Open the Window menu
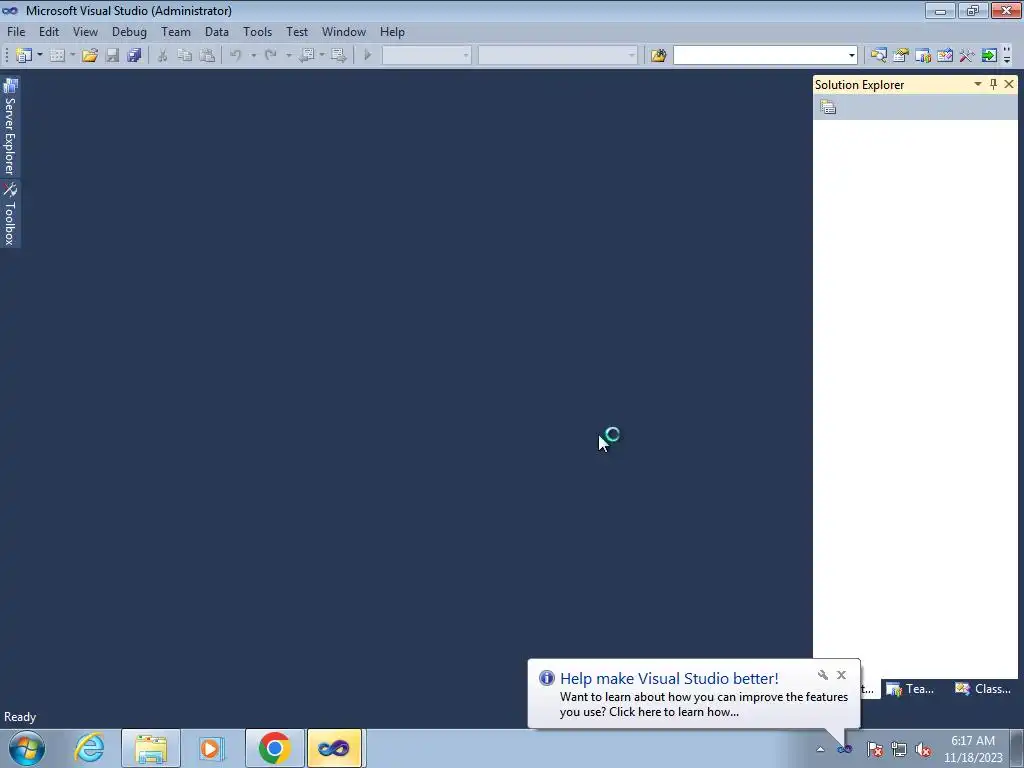 coord(344,31)
